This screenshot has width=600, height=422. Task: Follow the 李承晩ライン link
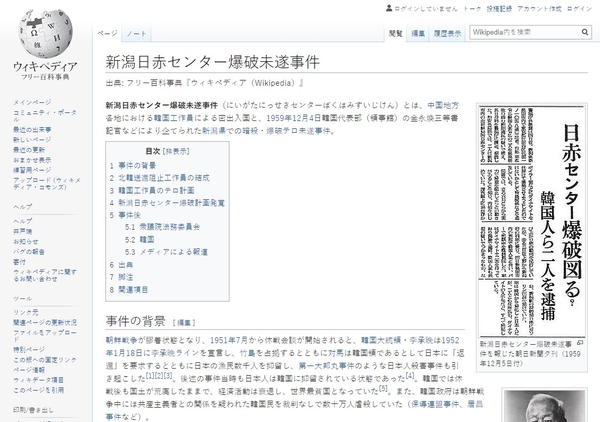click(174, 353)
